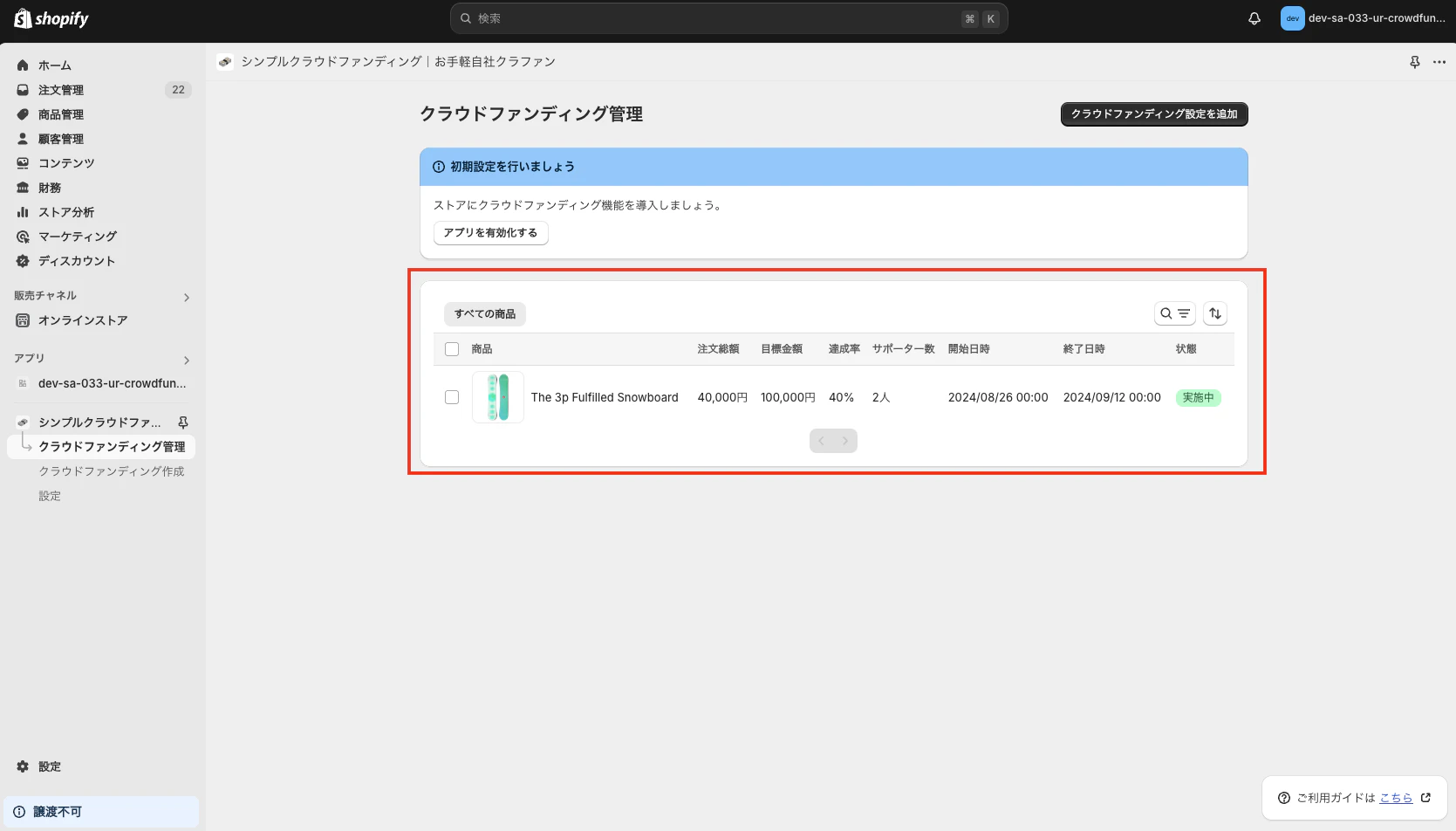1456x831 pixels.
Task: Toggle the select-all checkbox in table header
Action: (452, 348)
